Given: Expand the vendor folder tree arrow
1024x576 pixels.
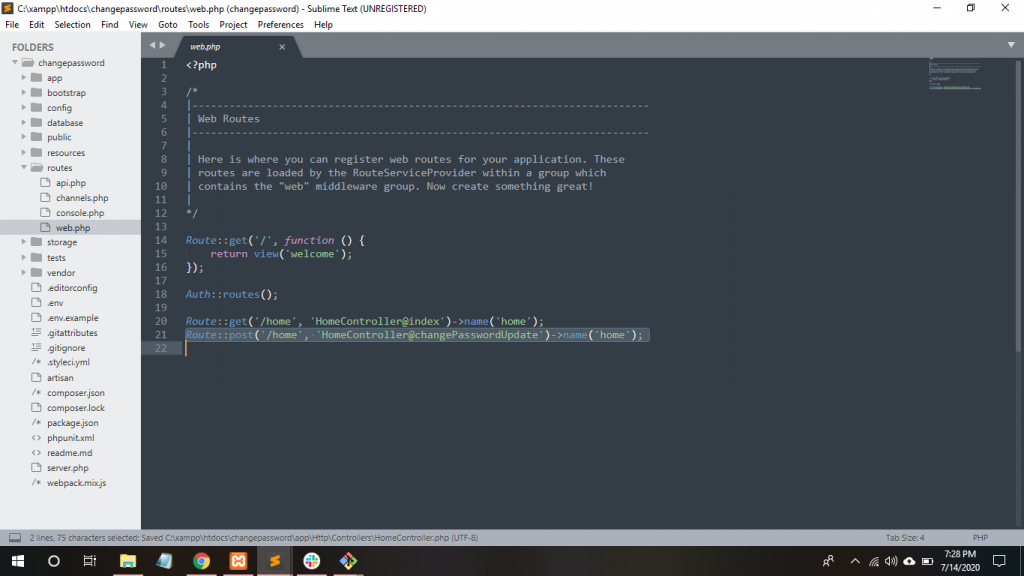Looking at the screenshot, I should click(24, 273).
